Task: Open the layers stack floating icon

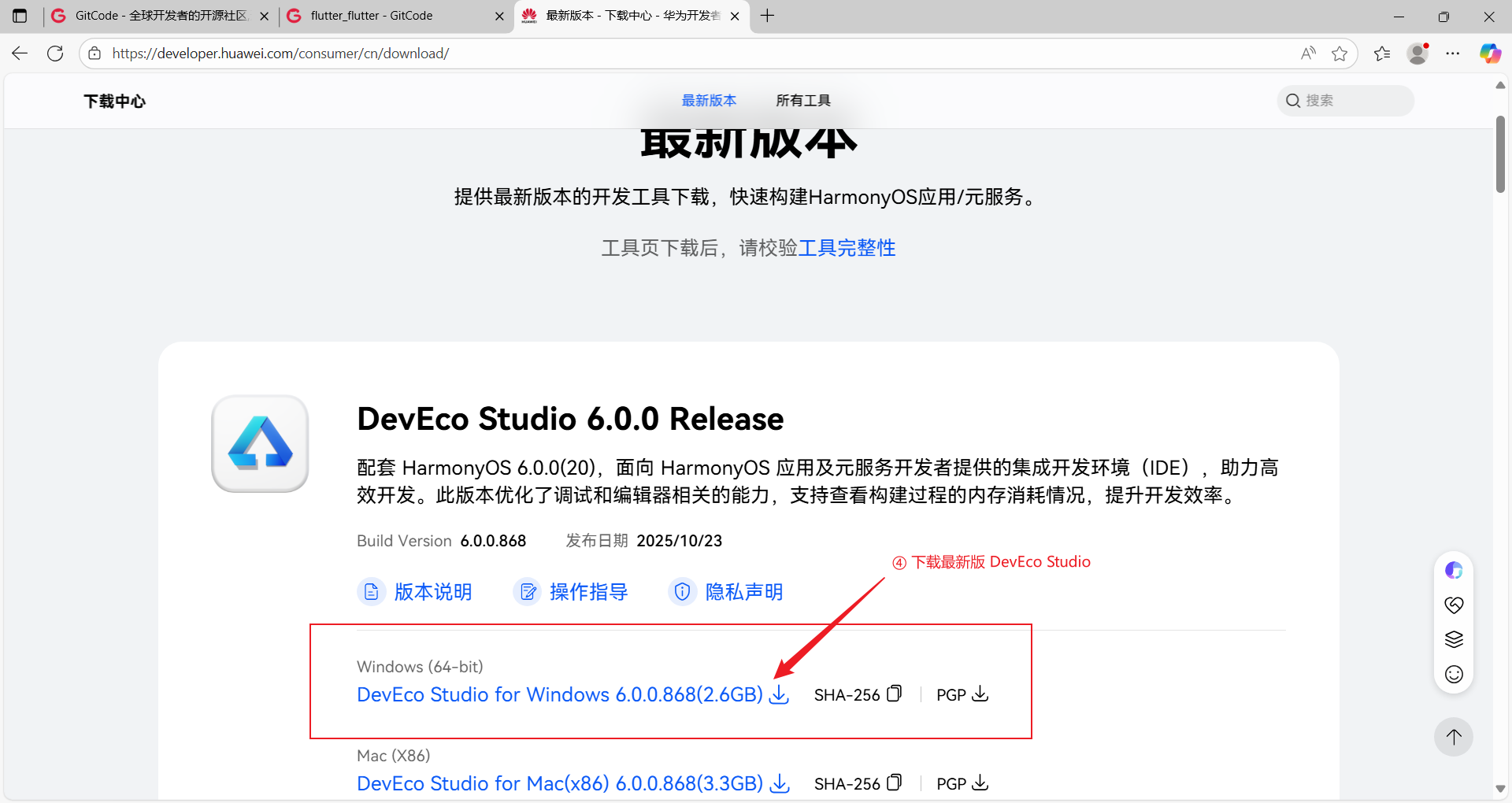Action: coord(1454,639)
